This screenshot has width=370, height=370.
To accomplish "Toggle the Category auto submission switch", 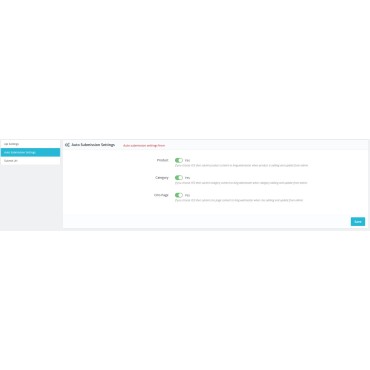I will click(179, 178).
